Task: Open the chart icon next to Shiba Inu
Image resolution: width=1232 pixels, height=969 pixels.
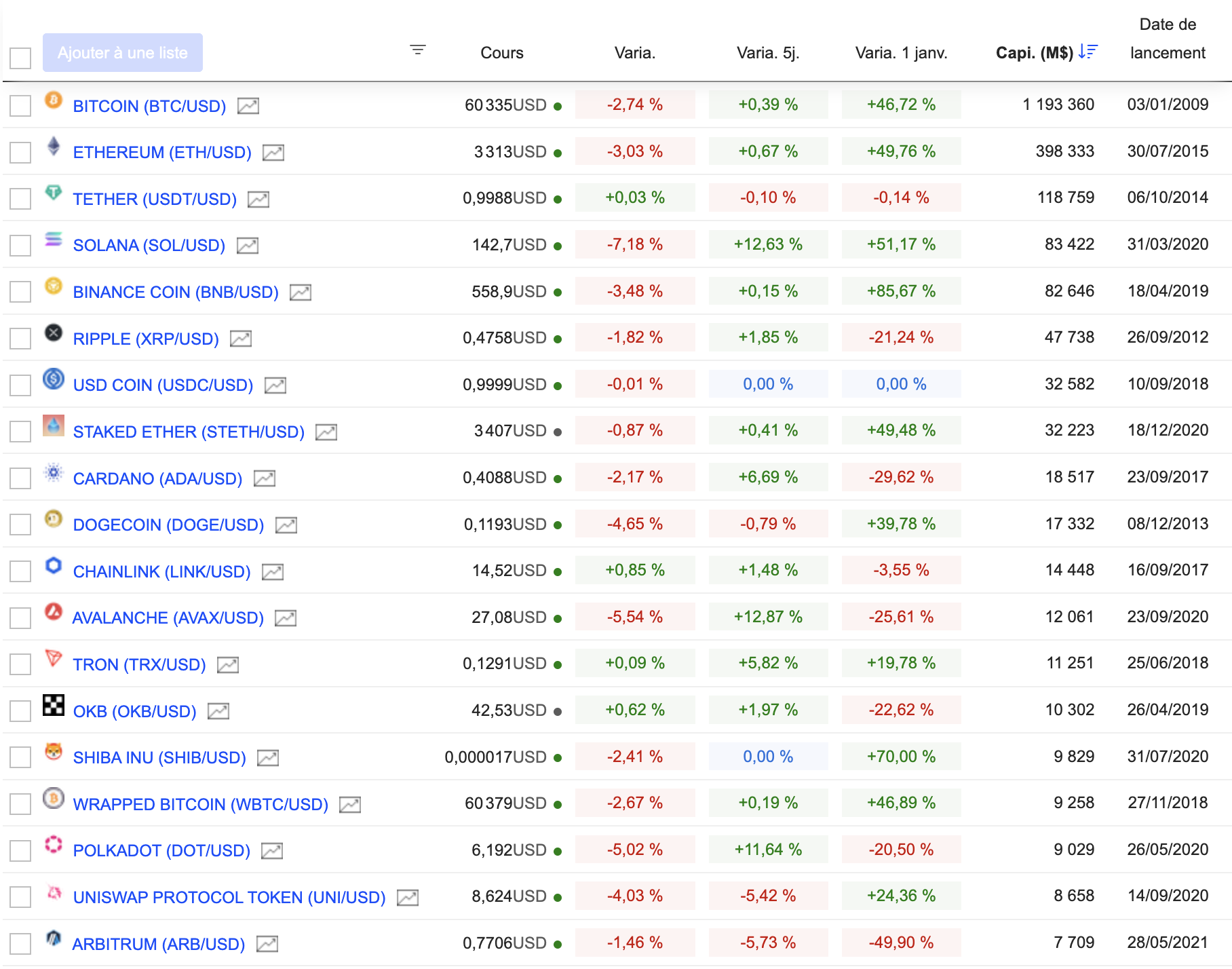Action: point(268,758)
